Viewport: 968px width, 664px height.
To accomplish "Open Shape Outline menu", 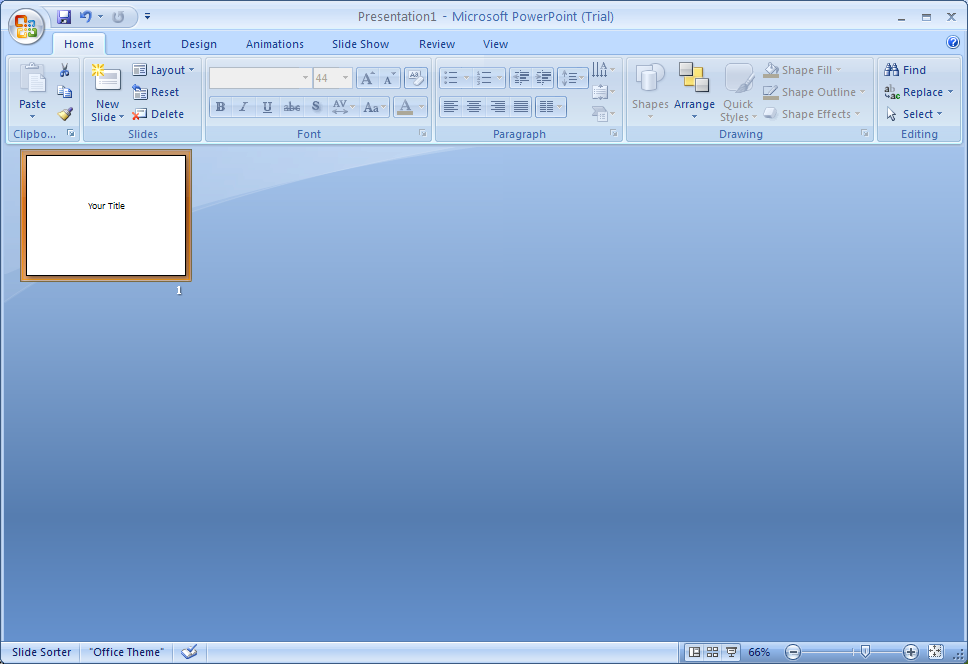I will [814, 92].
